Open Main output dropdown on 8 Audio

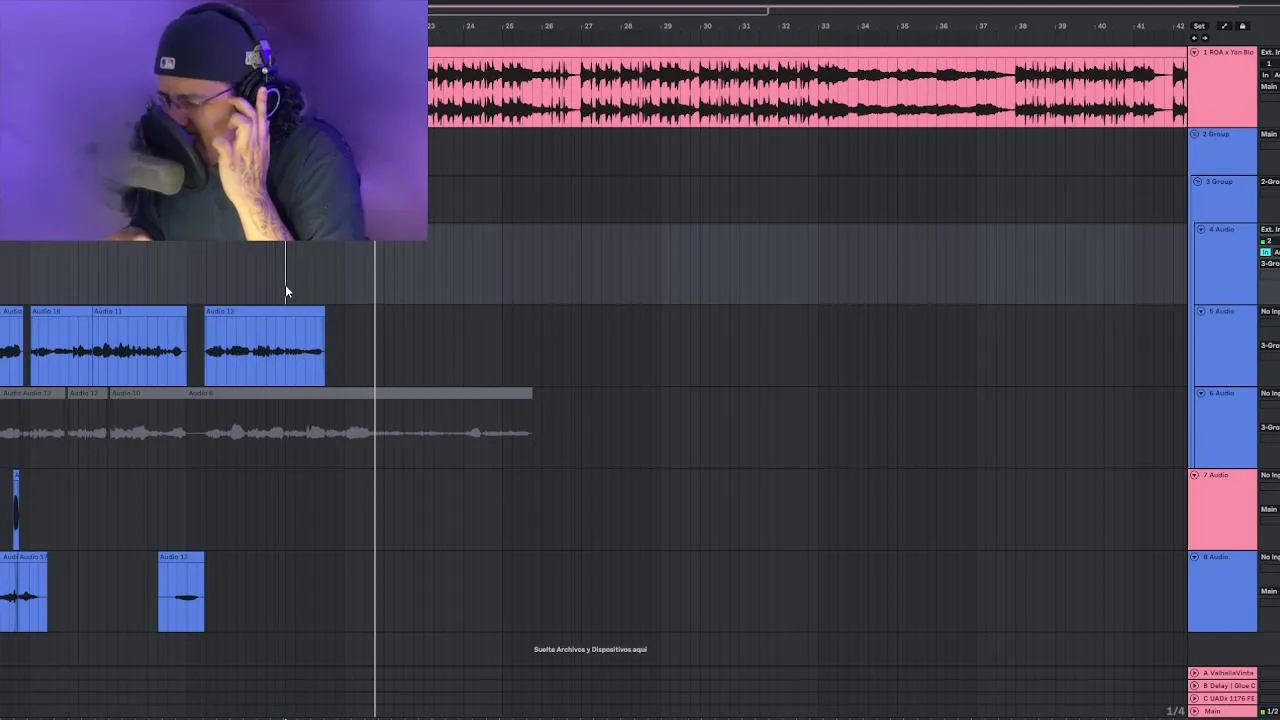click(1270, 592)
